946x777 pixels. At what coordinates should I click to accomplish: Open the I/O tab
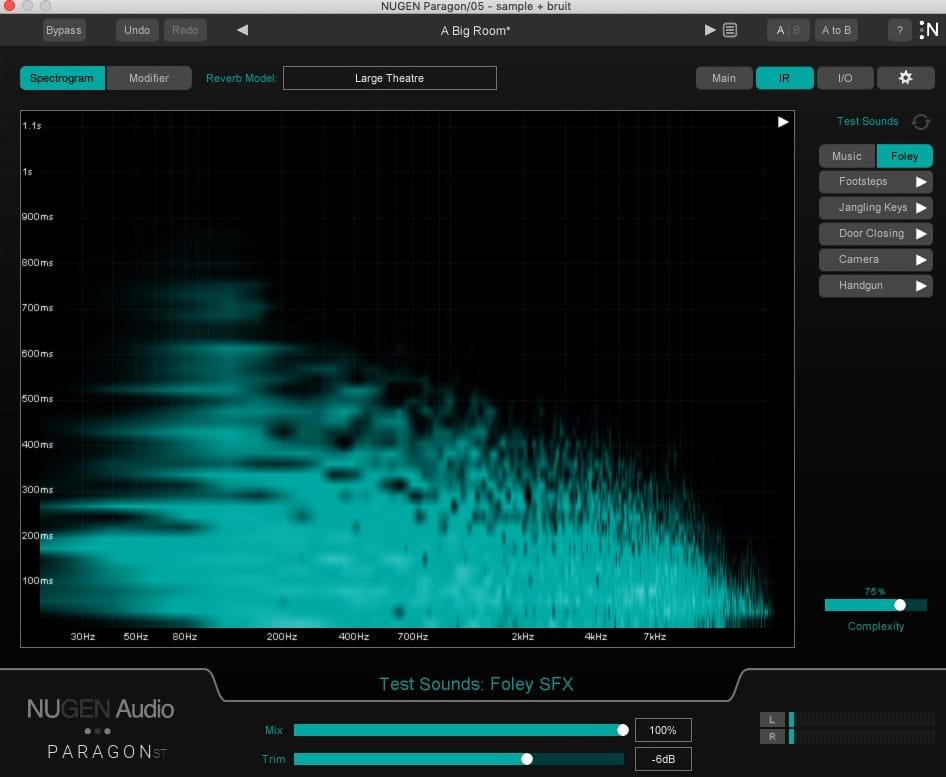[x=845, y=77]
